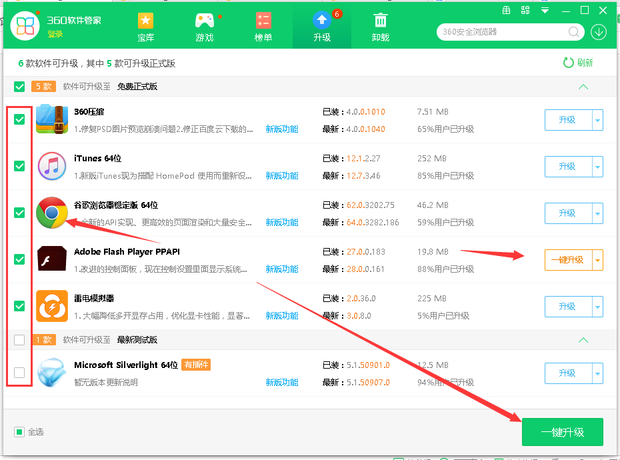Open upgrade dropdown arrow for 360压缩
Image resolution: width=620 pixels, height=460 pixels.
pos(597,119)
